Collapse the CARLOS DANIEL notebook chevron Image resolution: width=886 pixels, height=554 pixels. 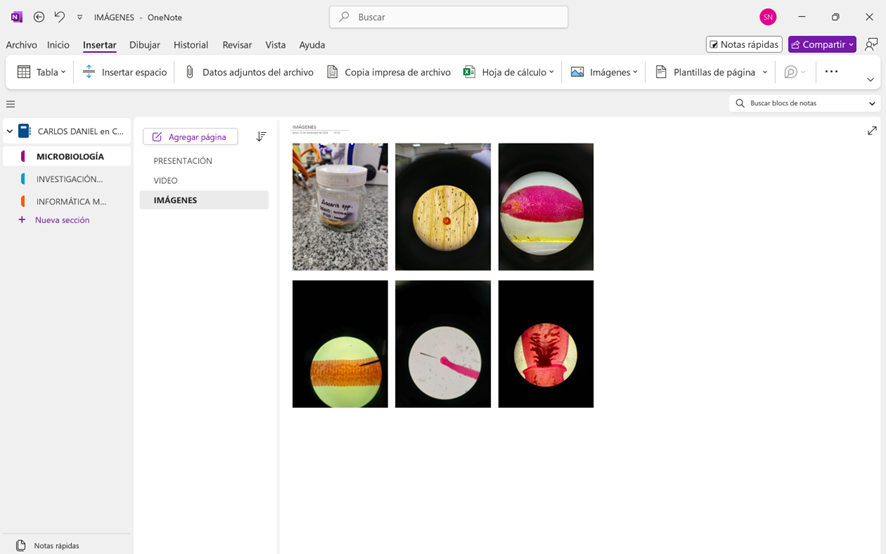click(x=10, y=131)
